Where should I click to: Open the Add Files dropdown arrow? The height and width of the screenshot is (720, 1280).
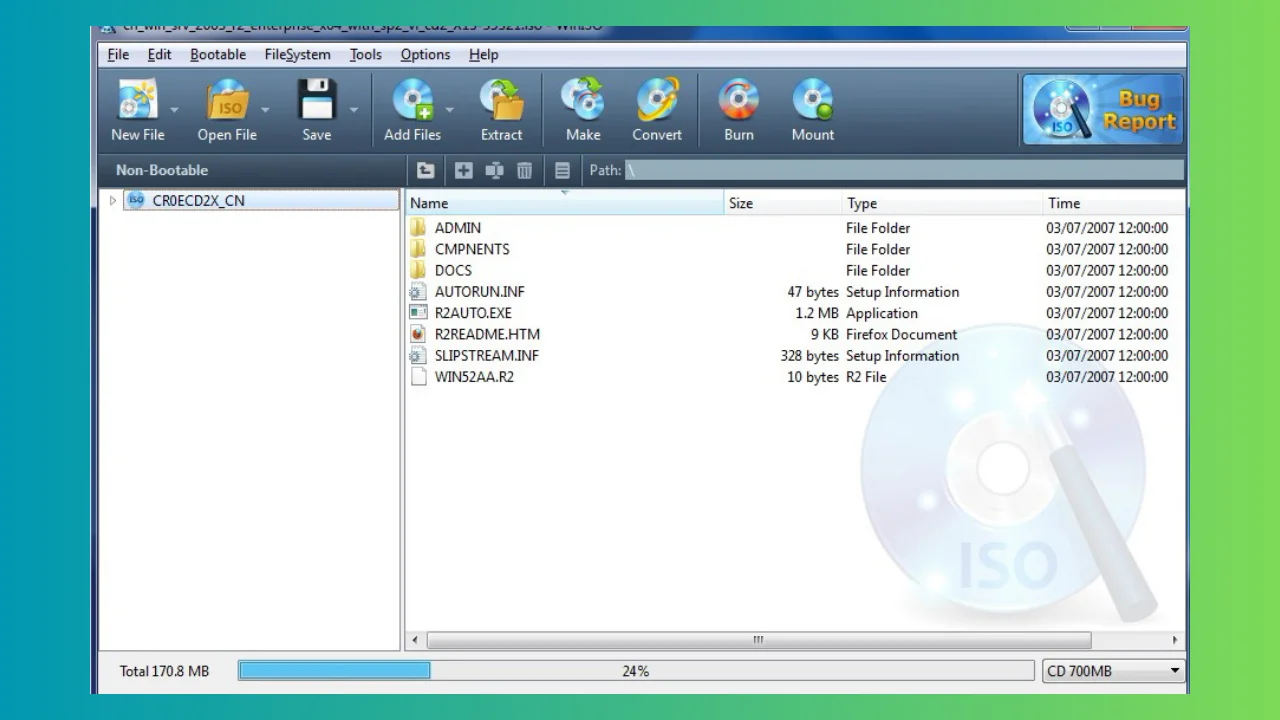tap(449, 109)
